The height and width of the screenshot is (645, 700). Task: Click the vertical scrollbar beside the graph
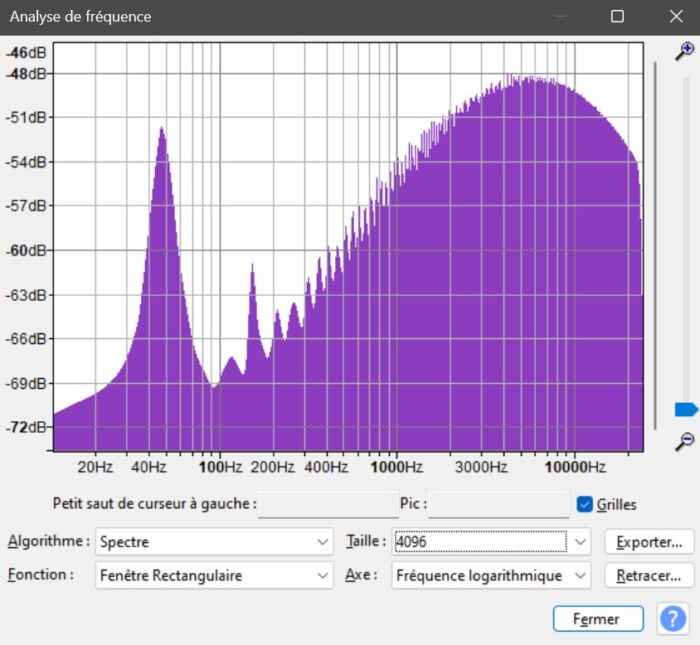pyautogui.click(x=655, y=246)
